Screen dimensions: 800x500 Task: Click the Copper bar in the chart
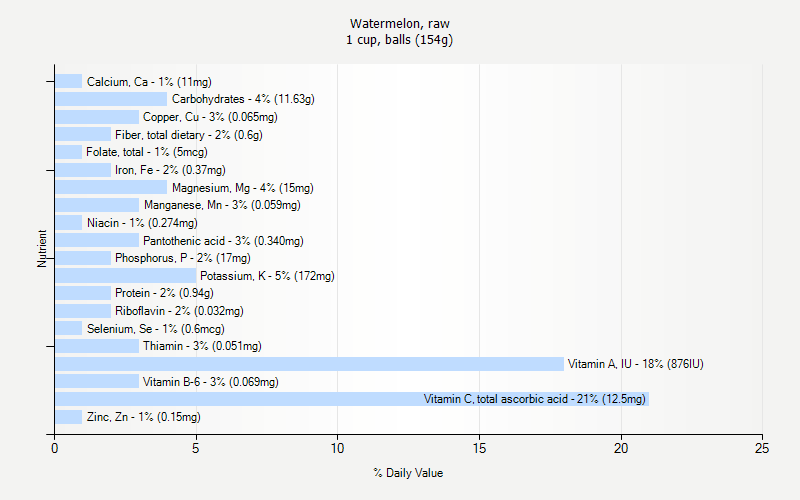point(97,117)
